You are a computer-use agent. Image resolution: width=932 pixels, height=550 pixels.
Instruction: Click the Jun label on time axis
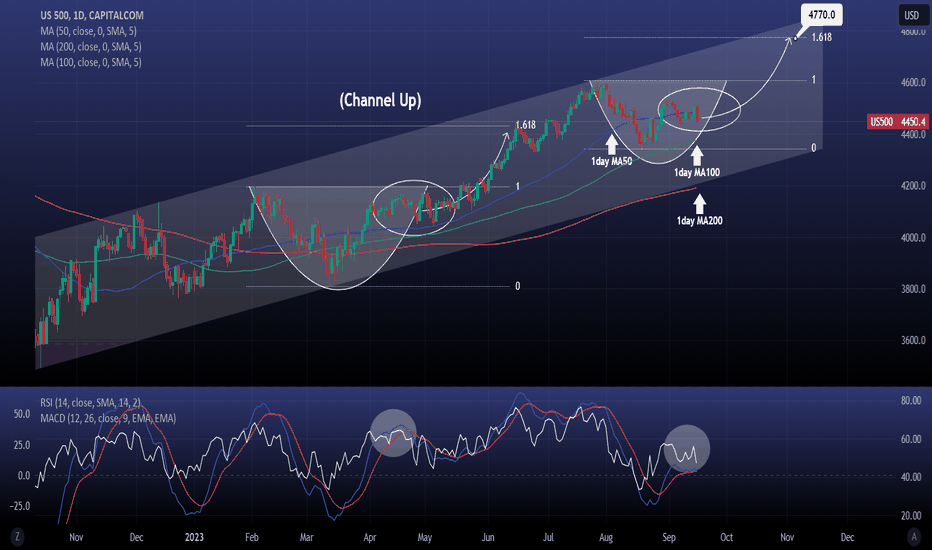[488, 537]
